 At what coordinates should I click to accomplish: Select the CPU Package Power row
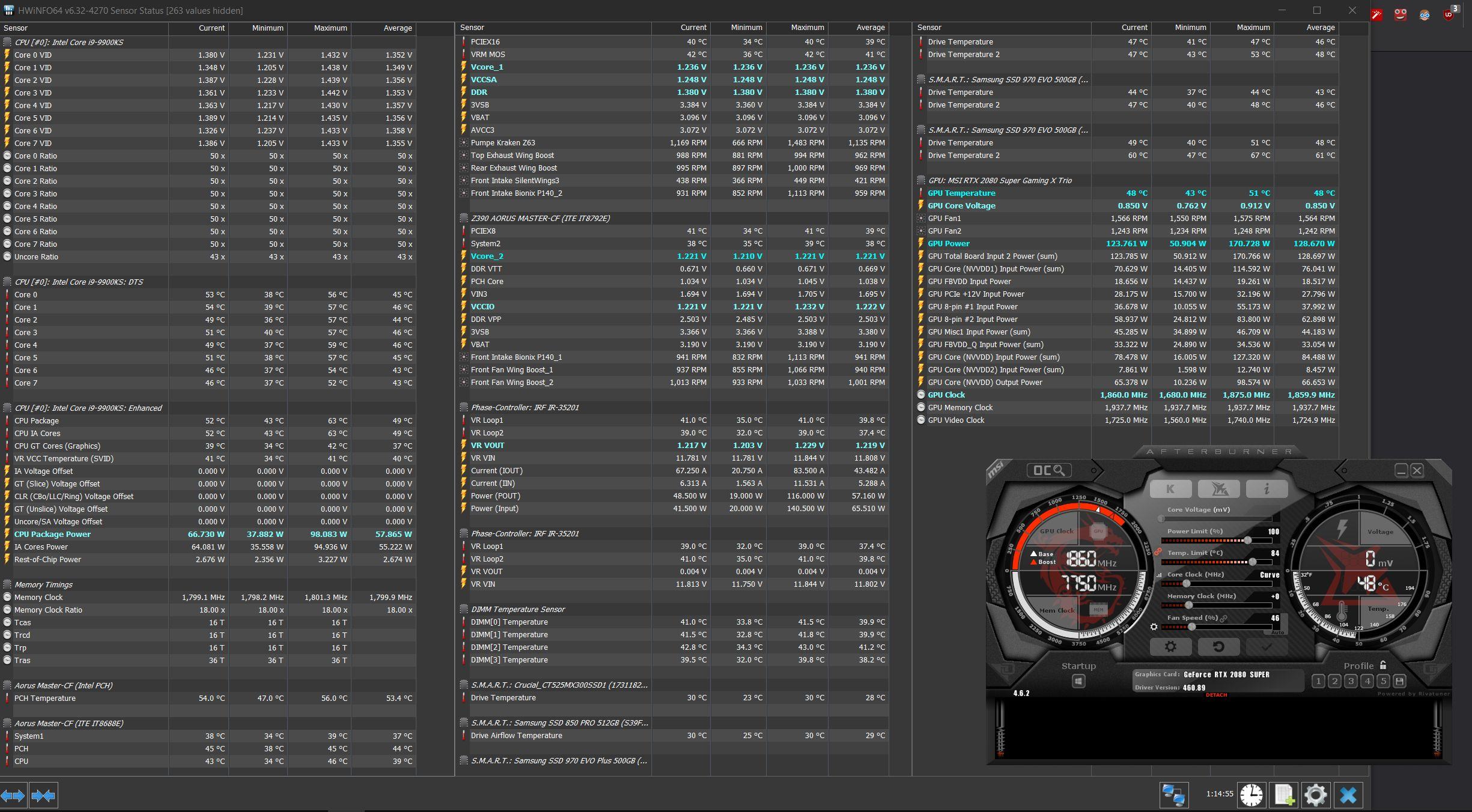click(x=208, y=534)
